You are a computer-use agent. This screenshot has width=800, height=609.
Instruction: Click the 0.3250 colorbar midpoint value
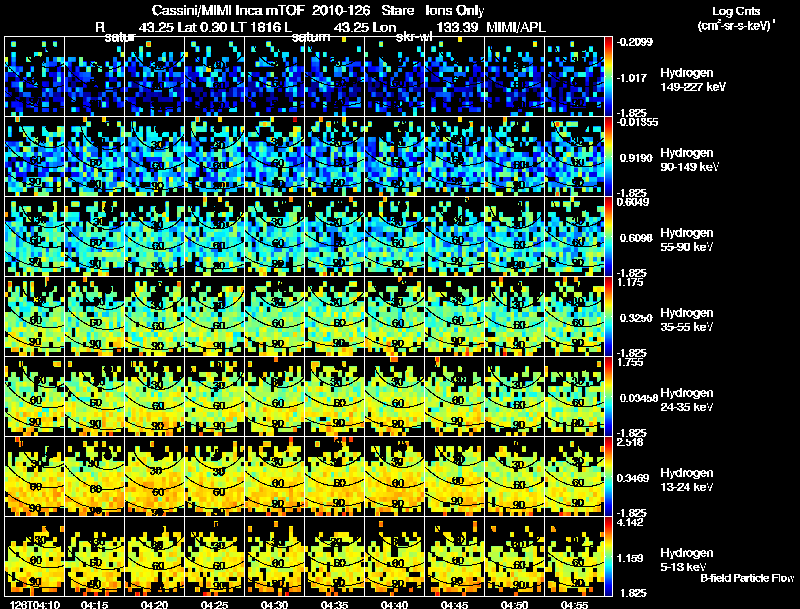(636, 318)
